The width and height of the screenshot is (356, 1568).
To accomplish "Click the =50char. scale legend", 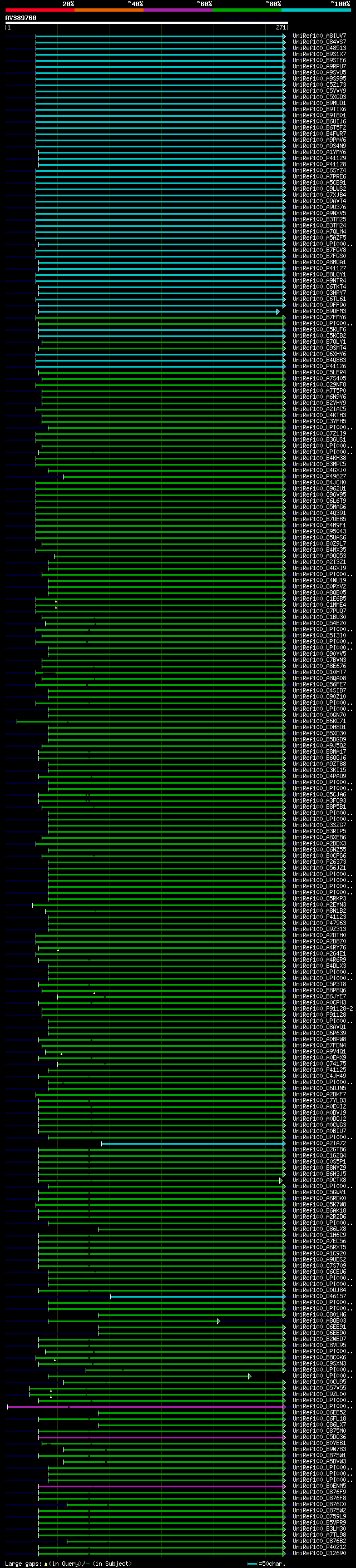I will 266,1564.
